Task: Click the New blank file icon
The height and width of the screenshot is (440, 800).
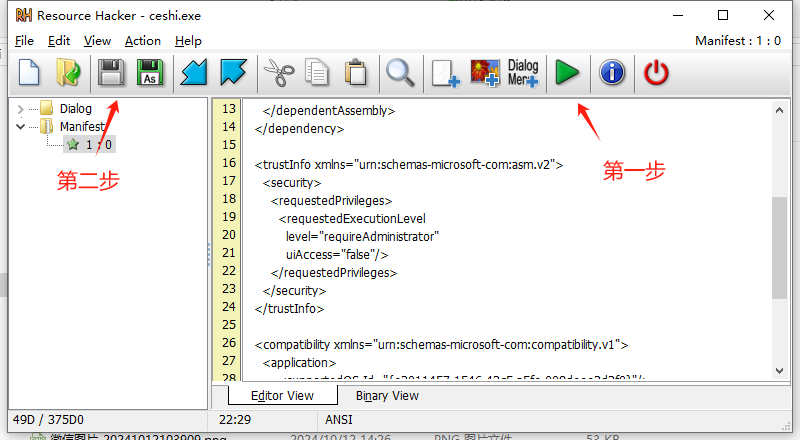Action: (x=29, y=73)
